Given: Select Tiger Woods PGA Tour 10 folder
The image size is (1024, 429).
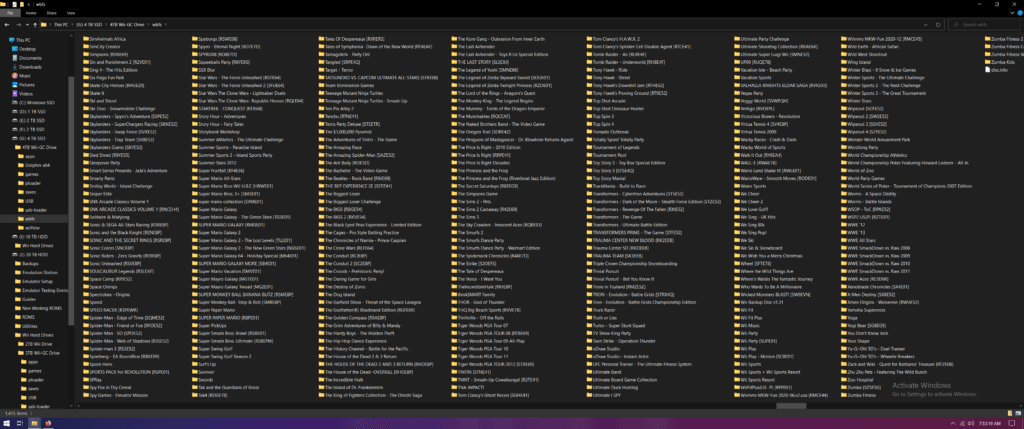Looking at the screenshot, I should point(483,349).
